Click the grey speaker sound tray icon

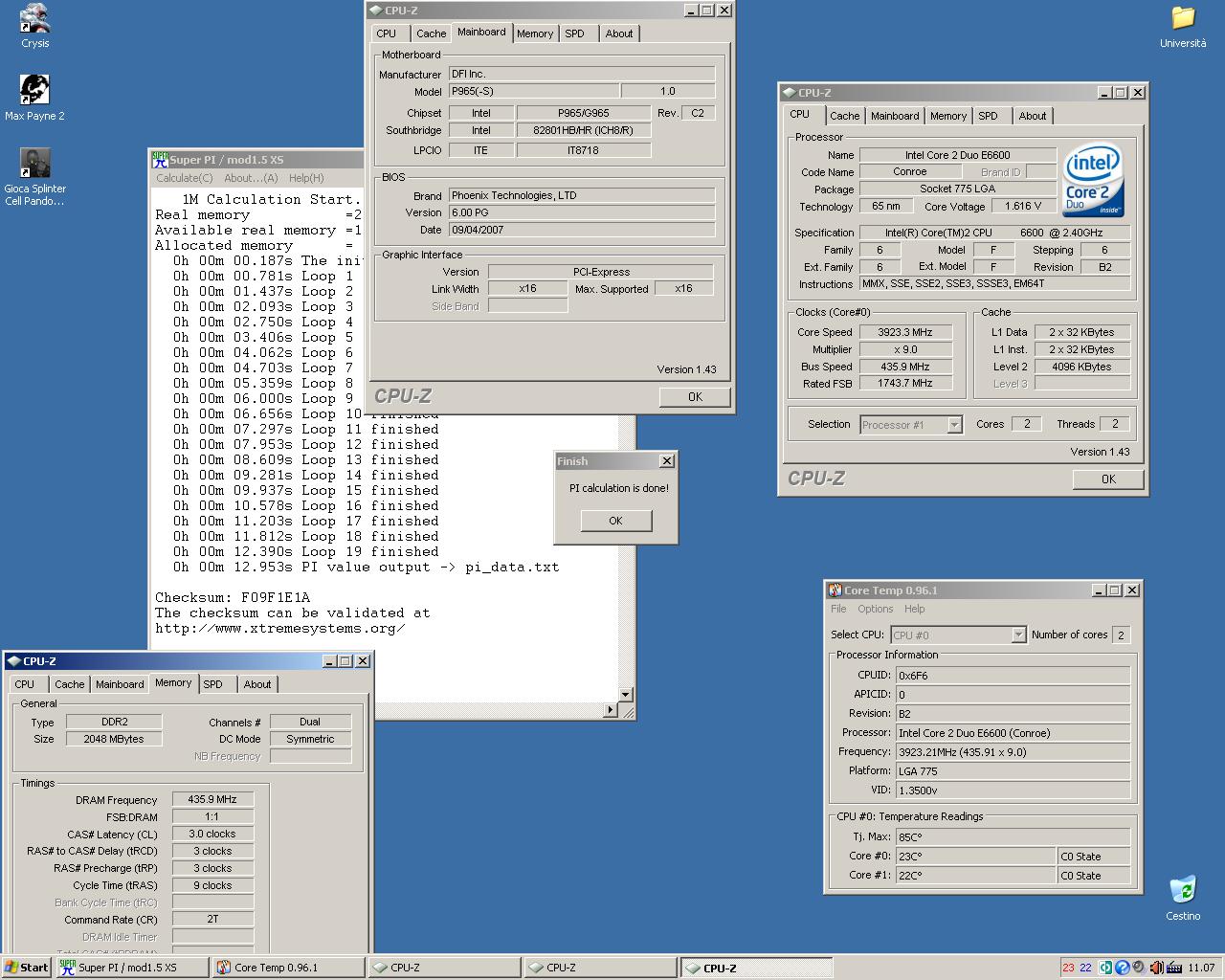click(x=1139, y=968)
